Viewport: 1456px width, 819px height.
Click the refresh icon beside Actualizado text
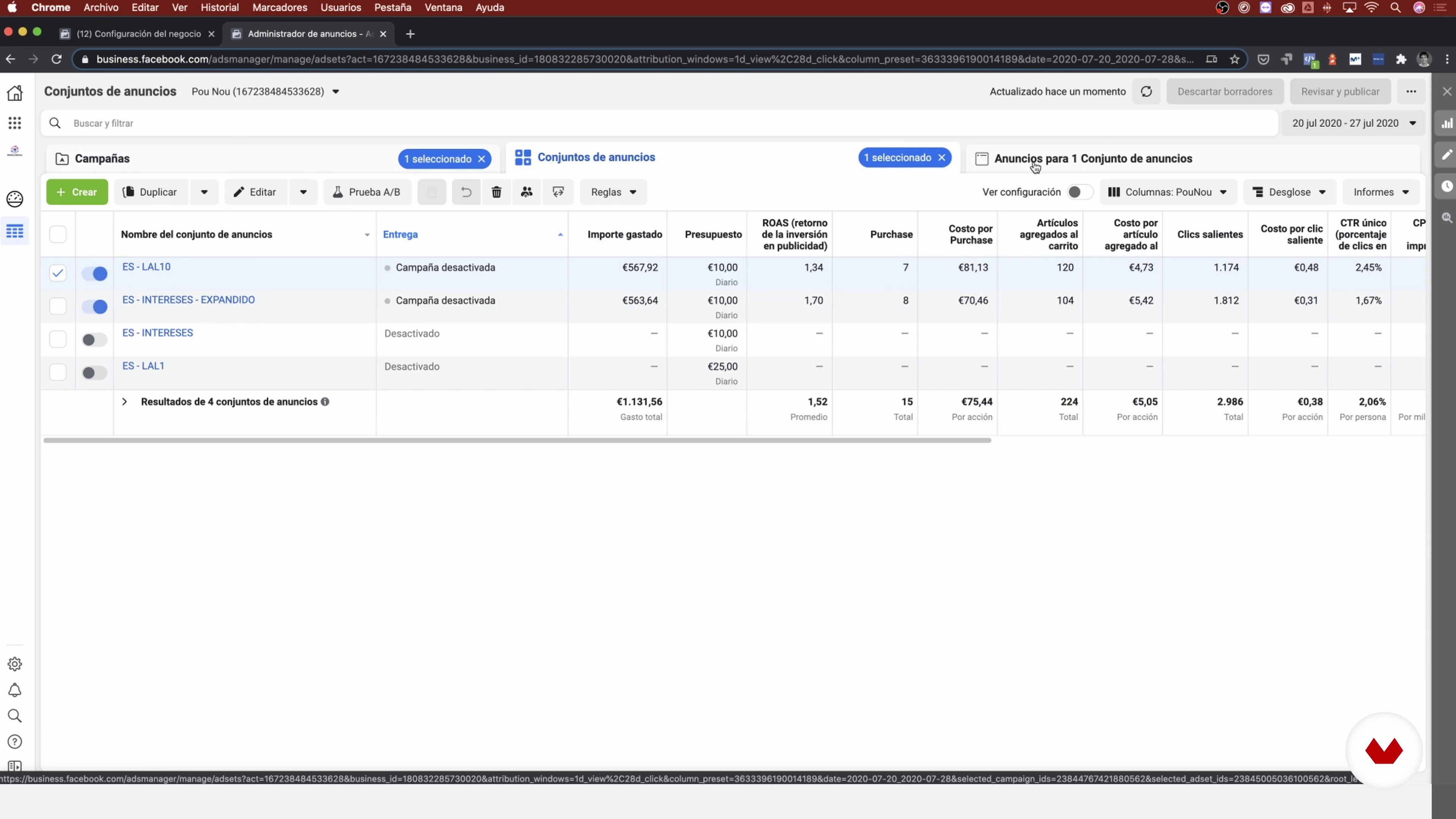(1146, 91)
